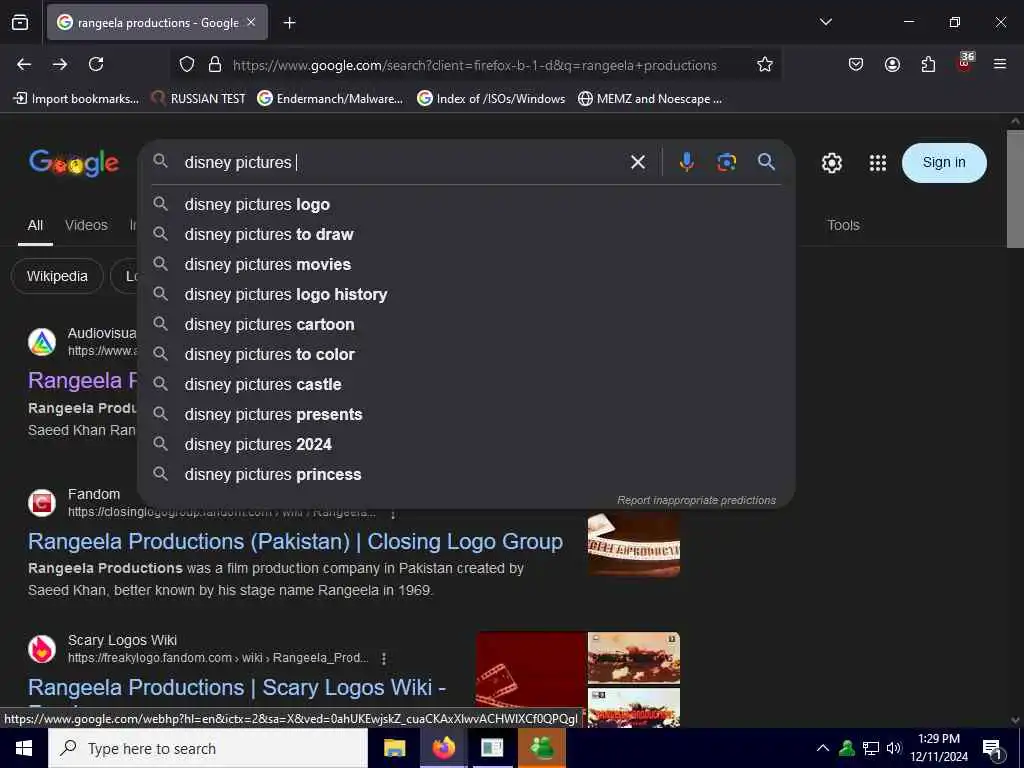
Task: Go back to previous page
Action: [24, 64]
